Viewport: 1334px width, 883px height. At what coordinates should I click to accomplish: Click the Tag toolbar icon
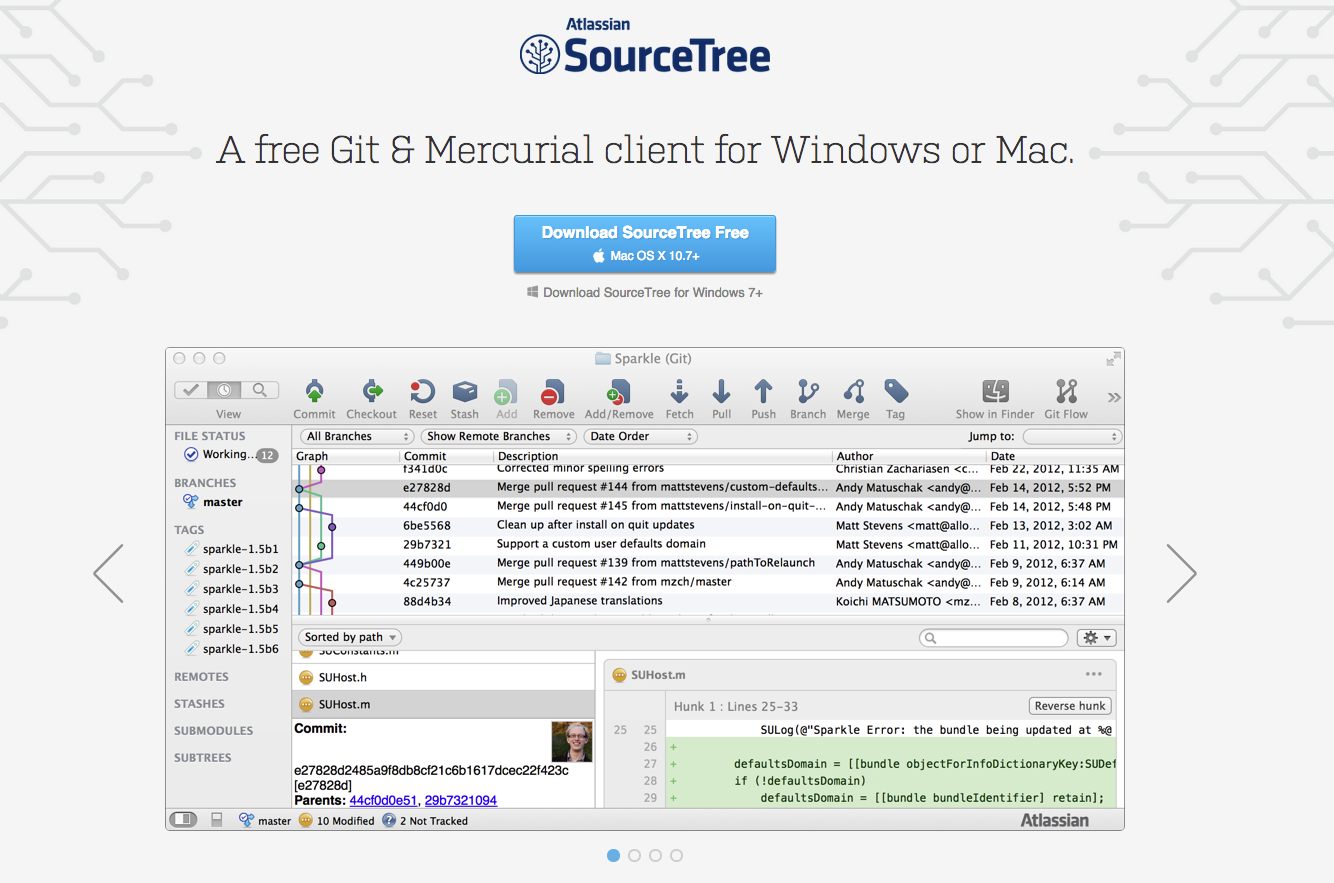coord(895,391)
